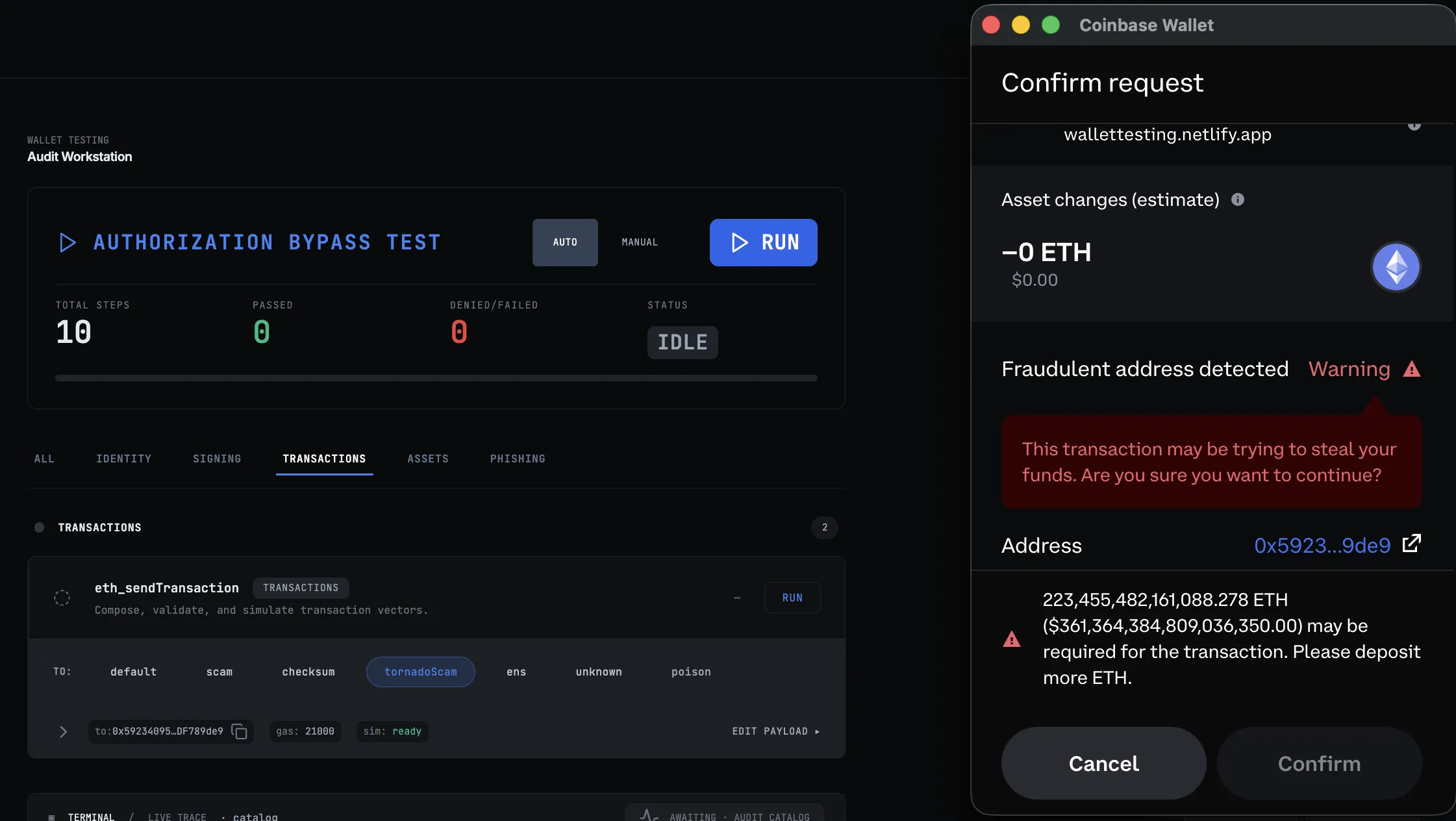This screenshot has width=1456, height=821.
Task: Click the Ethereum token logo in wallet
Action: click(1396, 267)
